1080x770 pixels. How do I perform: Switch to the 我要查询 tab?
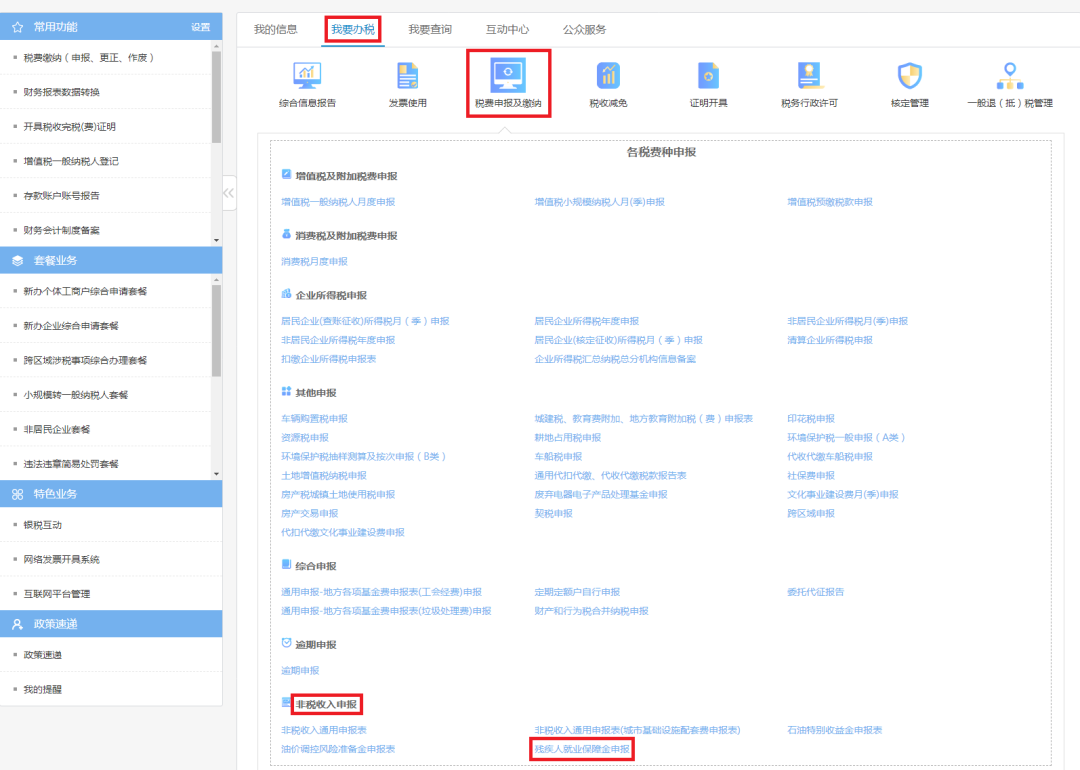click(x=430, y=30)
